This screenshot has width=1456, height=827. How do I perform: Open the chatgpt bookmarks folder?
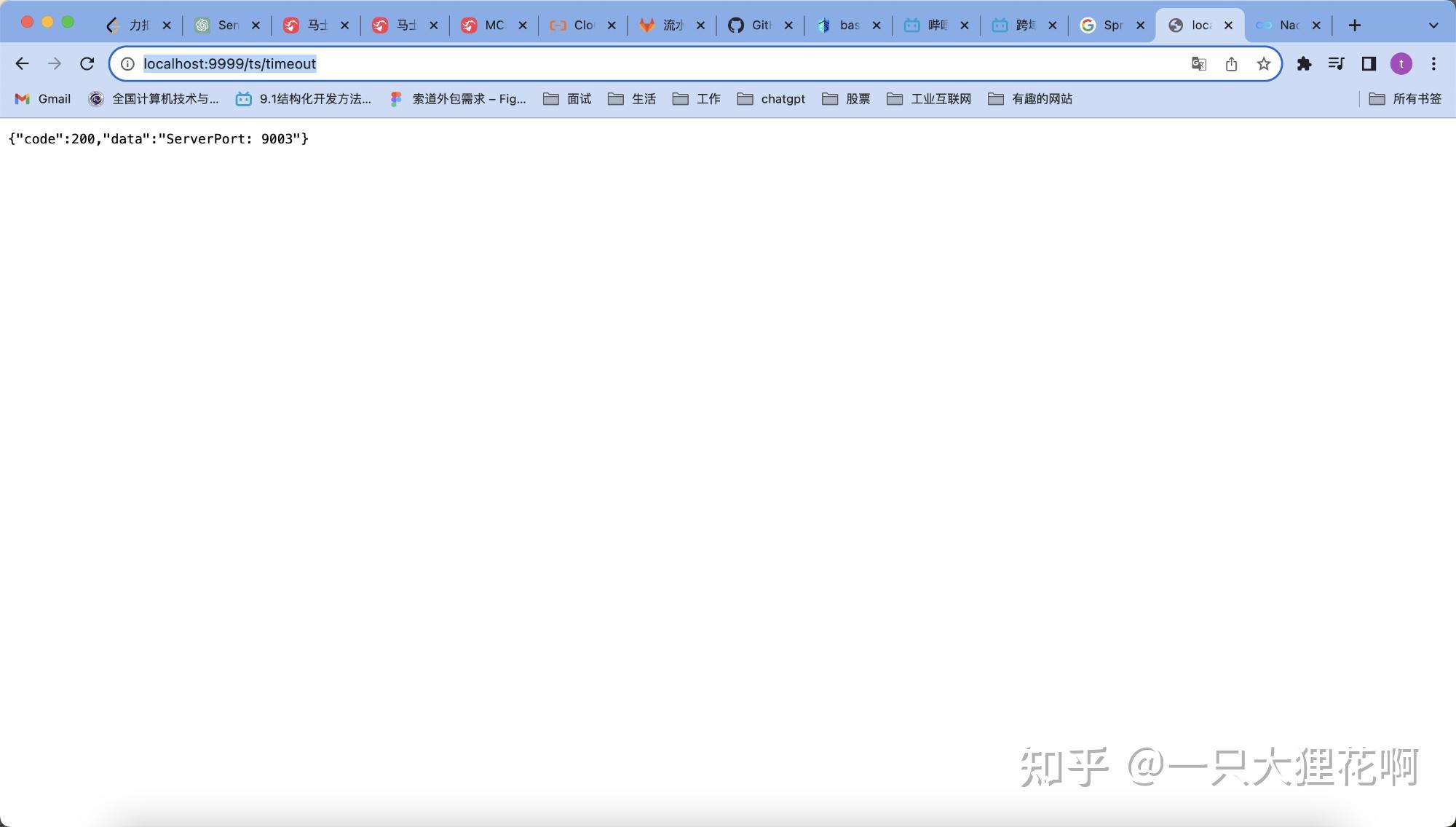coord(772,99)
